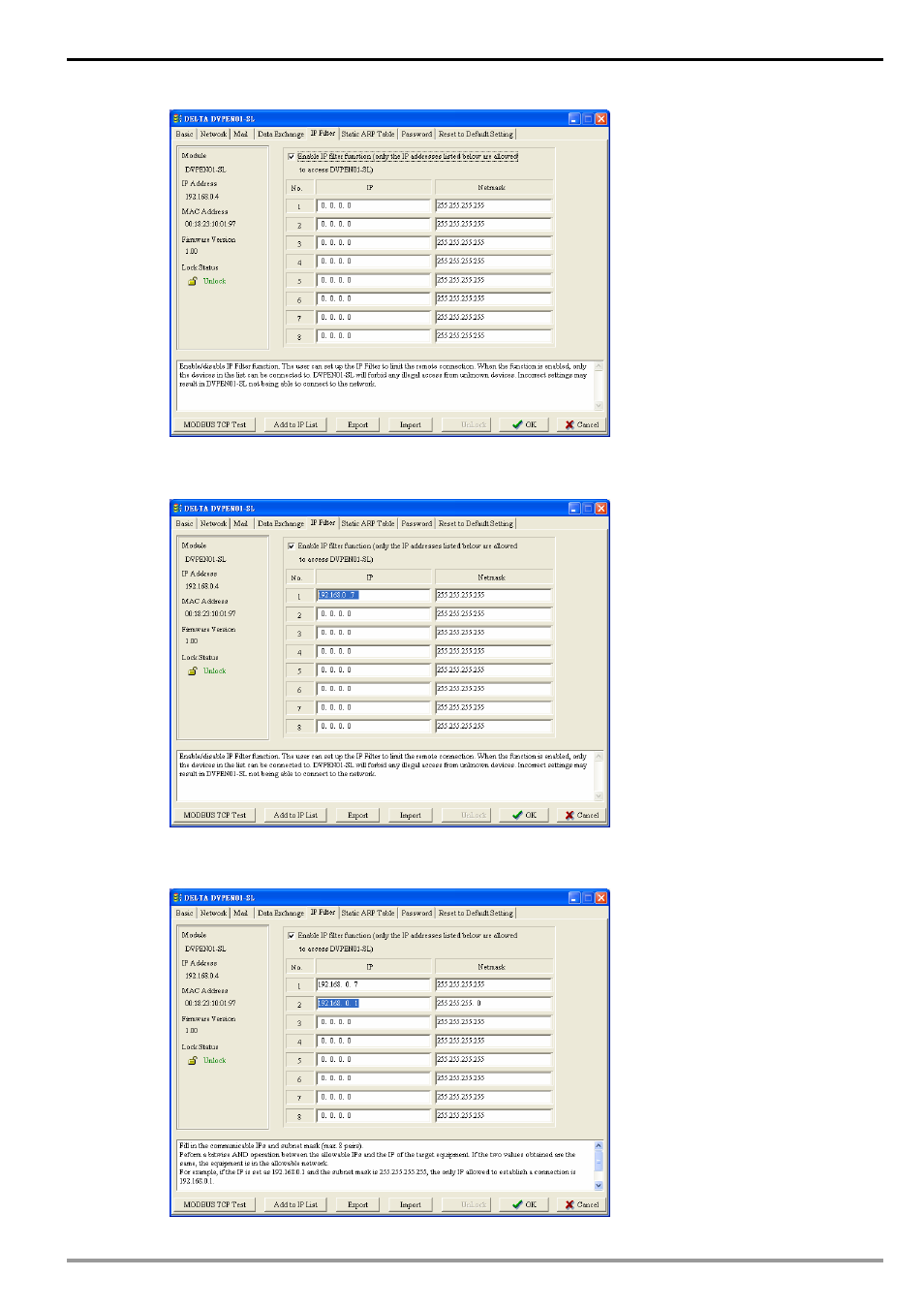
Task: Click the DELTA DVPEN01-SL title icon in the top dialog
Action: click(x=177, y=118)
